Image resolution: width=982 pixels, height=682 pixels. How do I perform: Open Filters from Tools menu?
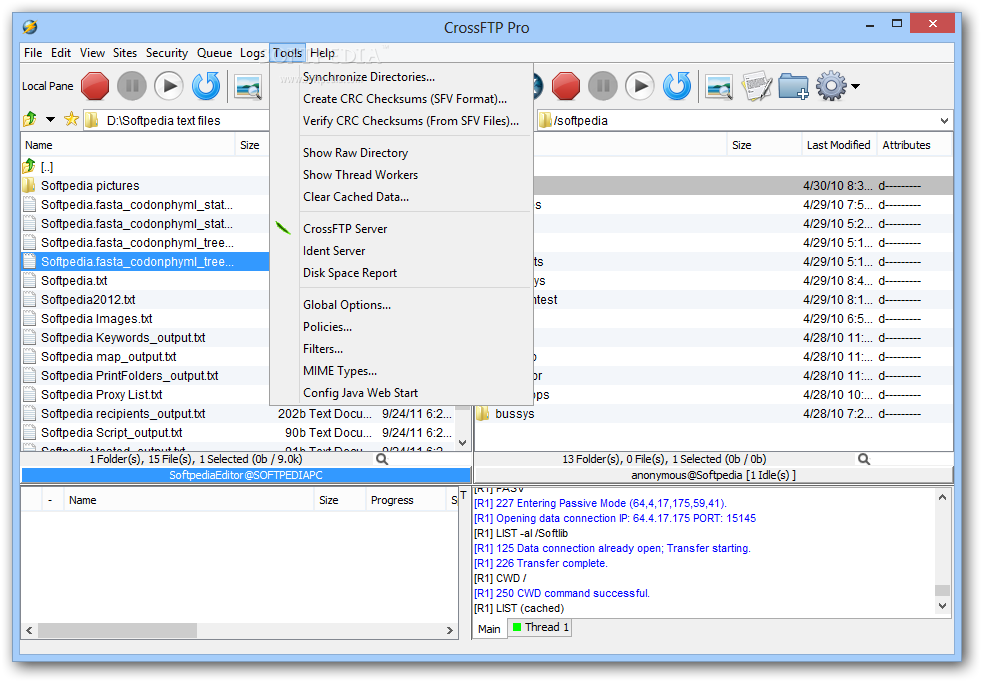tap(401, 349)
